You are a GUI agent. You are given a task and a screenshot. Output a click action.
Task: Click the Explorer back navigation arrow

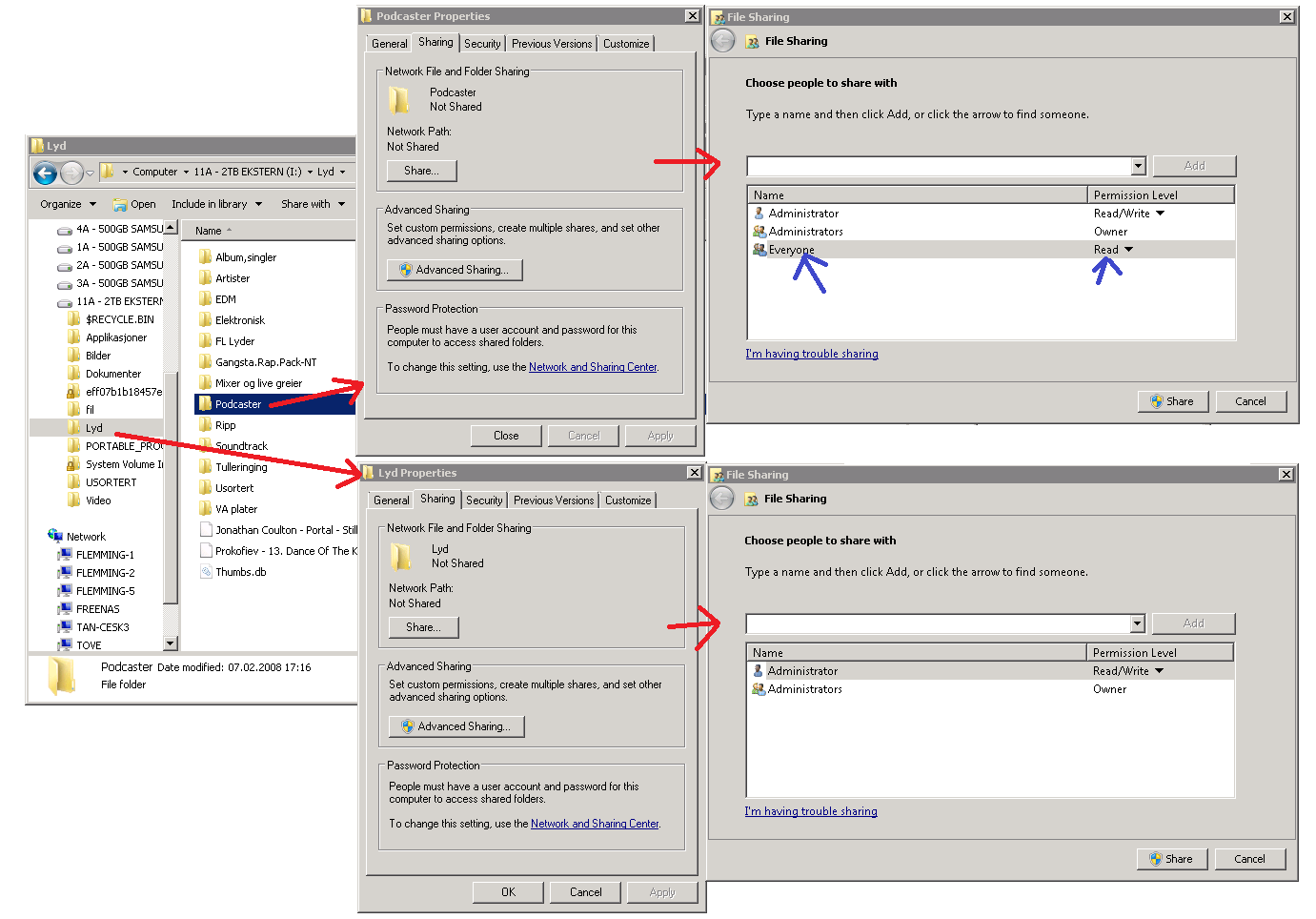[45, 173]
